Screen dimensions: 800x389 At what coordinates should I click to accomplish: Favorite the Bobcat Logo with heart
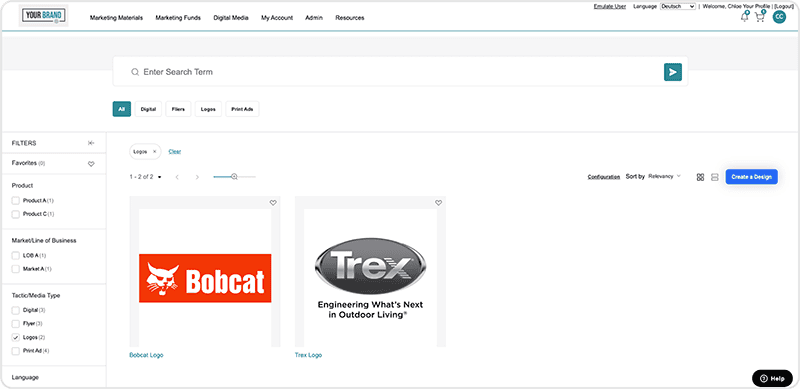[x=273, y=203]
